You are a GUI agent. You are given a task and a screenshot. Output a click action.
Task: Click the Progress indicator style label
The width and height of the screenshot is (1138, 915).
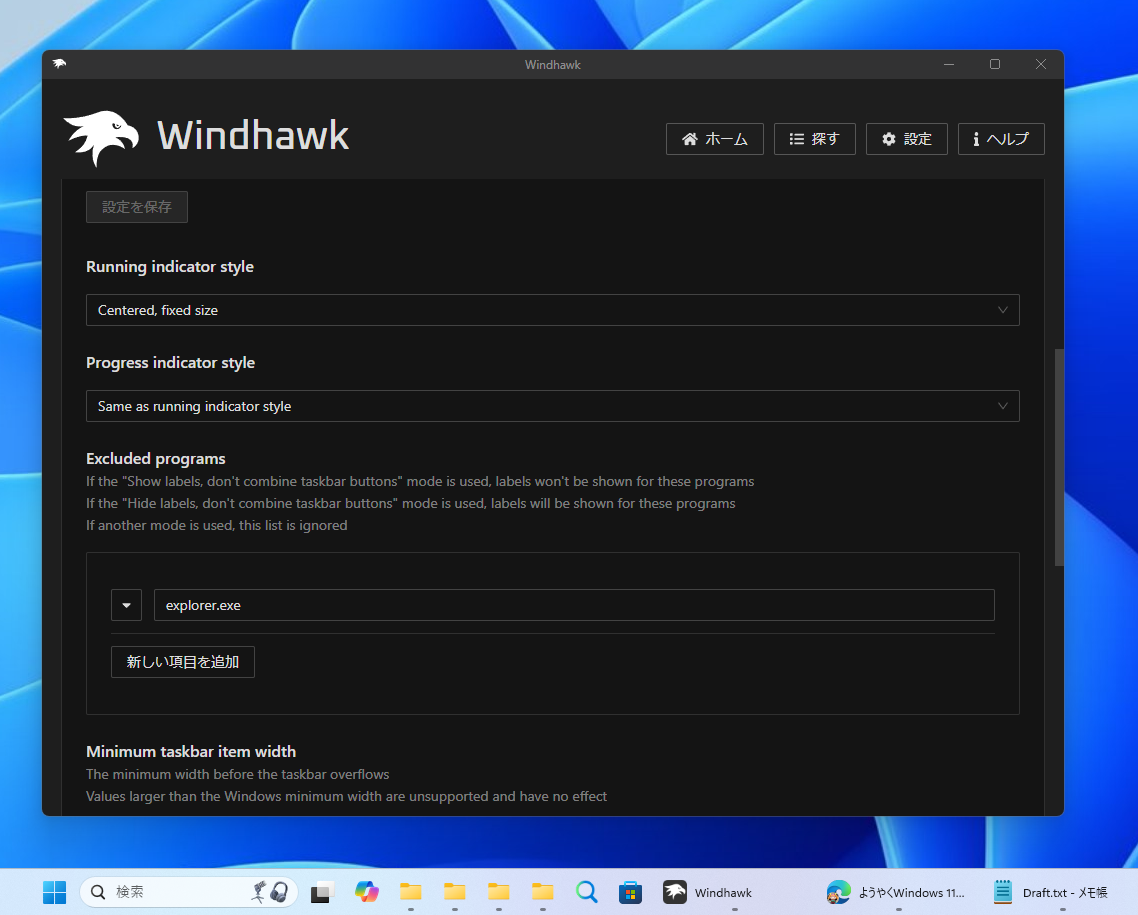click(171, 363)
